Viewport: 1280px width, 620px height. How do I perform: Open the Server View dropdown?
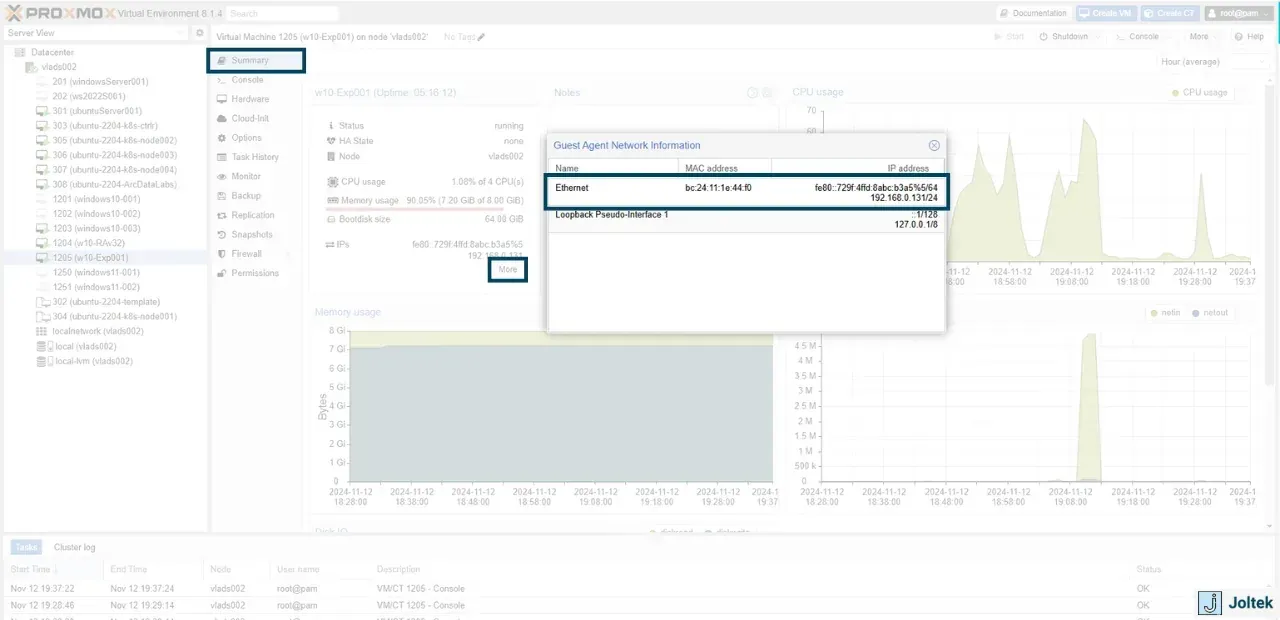coord(95,33)
